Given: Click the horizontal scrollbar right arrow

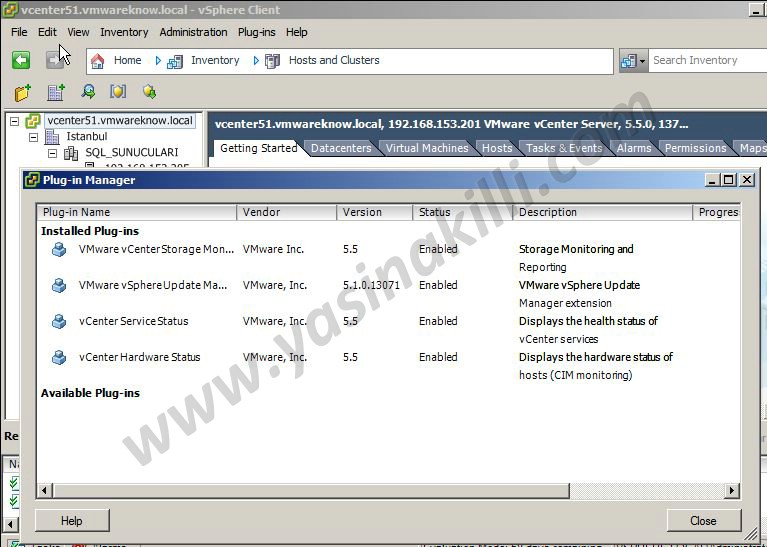Looking at the screenshot, I should point(733,490).
